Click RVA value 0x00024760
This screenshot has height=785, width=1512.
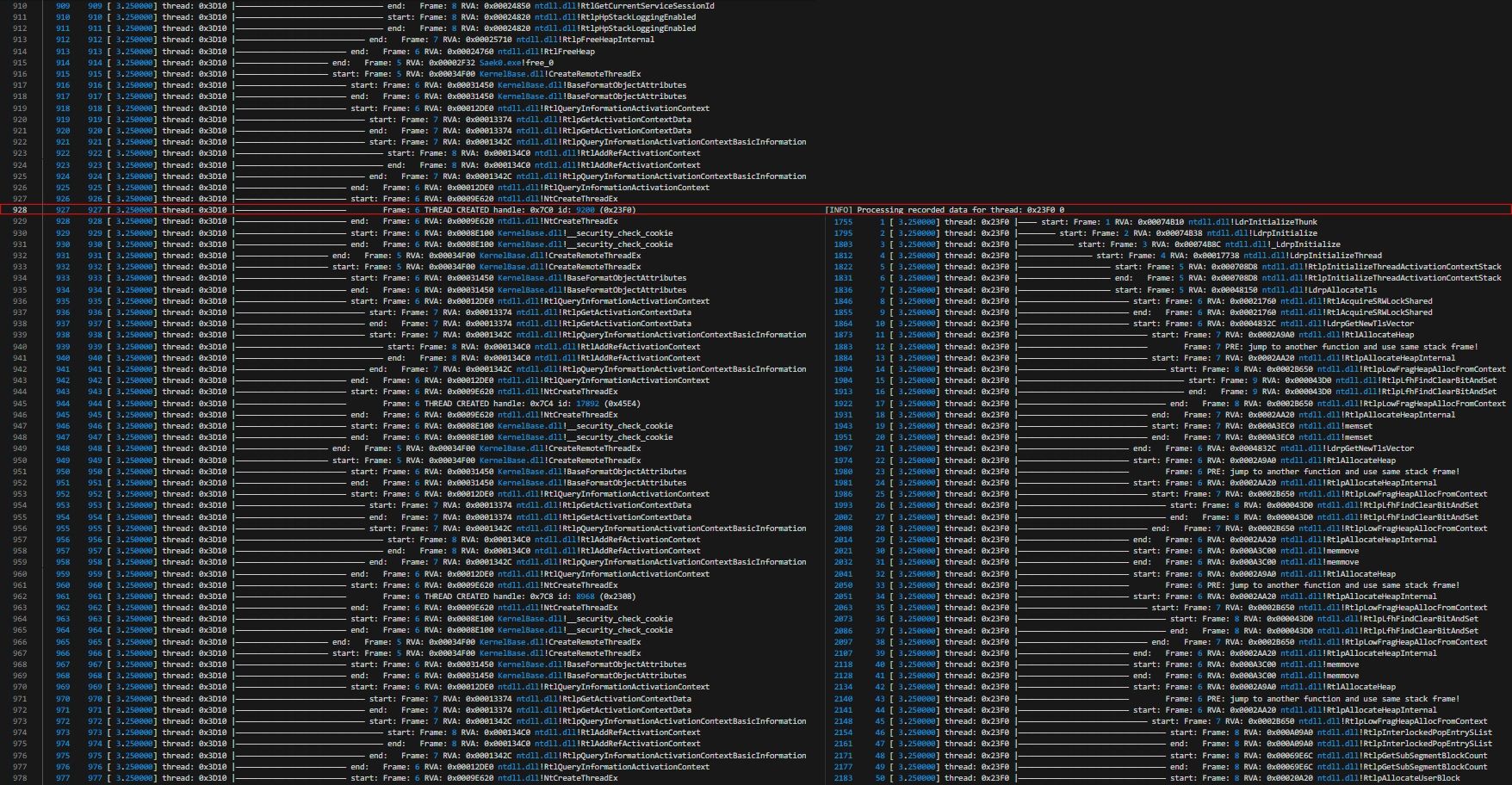coord(470,52)
